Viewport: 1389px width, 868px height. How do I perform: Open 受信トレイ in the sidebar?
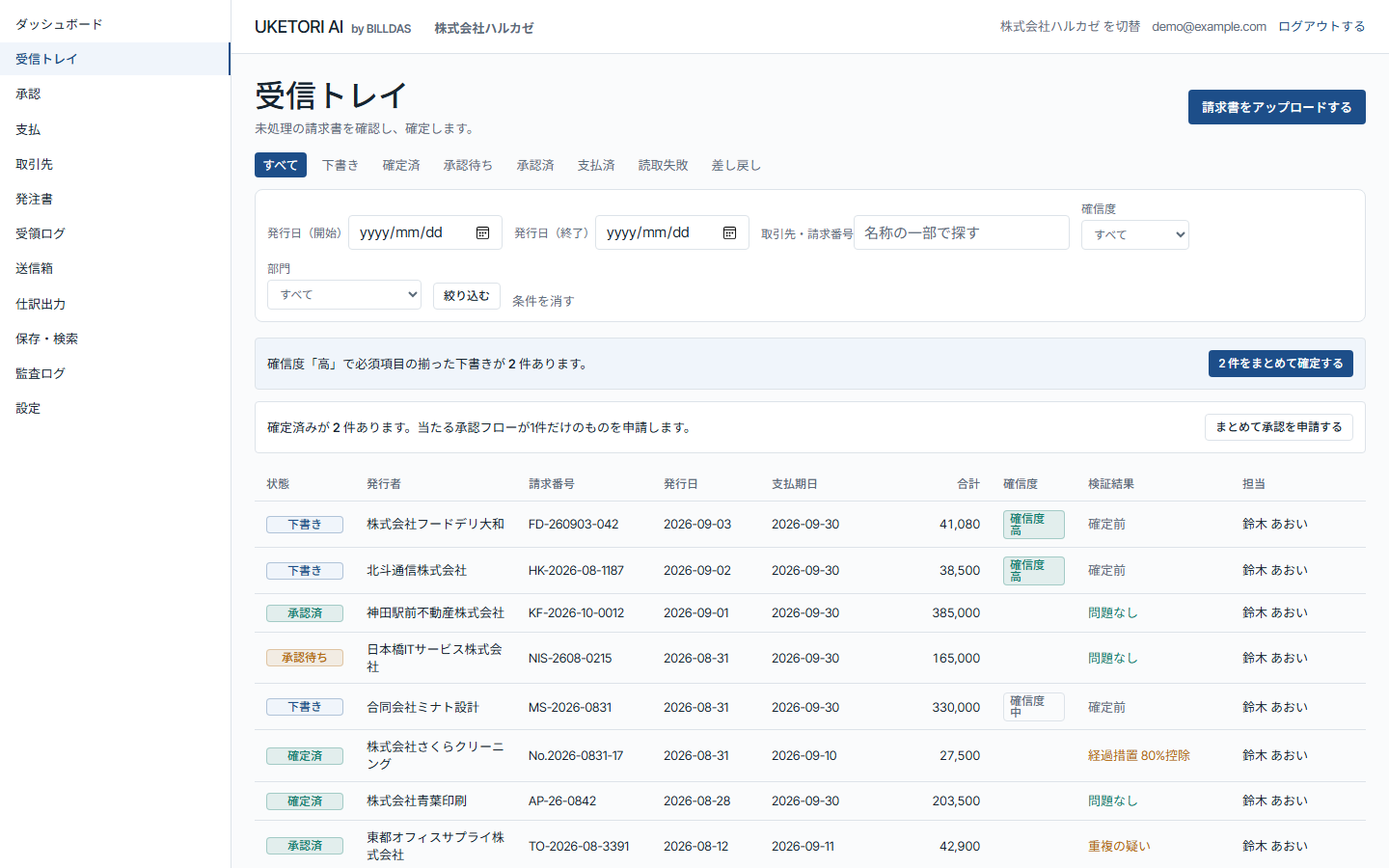[x=115, y=59]
